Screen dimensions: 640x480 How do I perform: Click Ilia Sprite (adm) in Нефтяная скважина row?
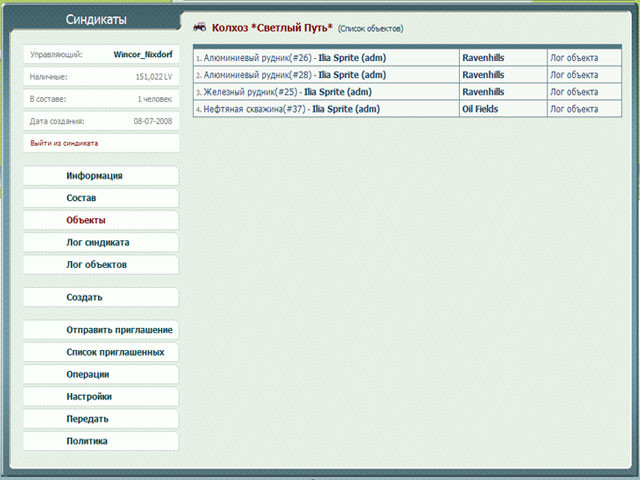(346, 109)
